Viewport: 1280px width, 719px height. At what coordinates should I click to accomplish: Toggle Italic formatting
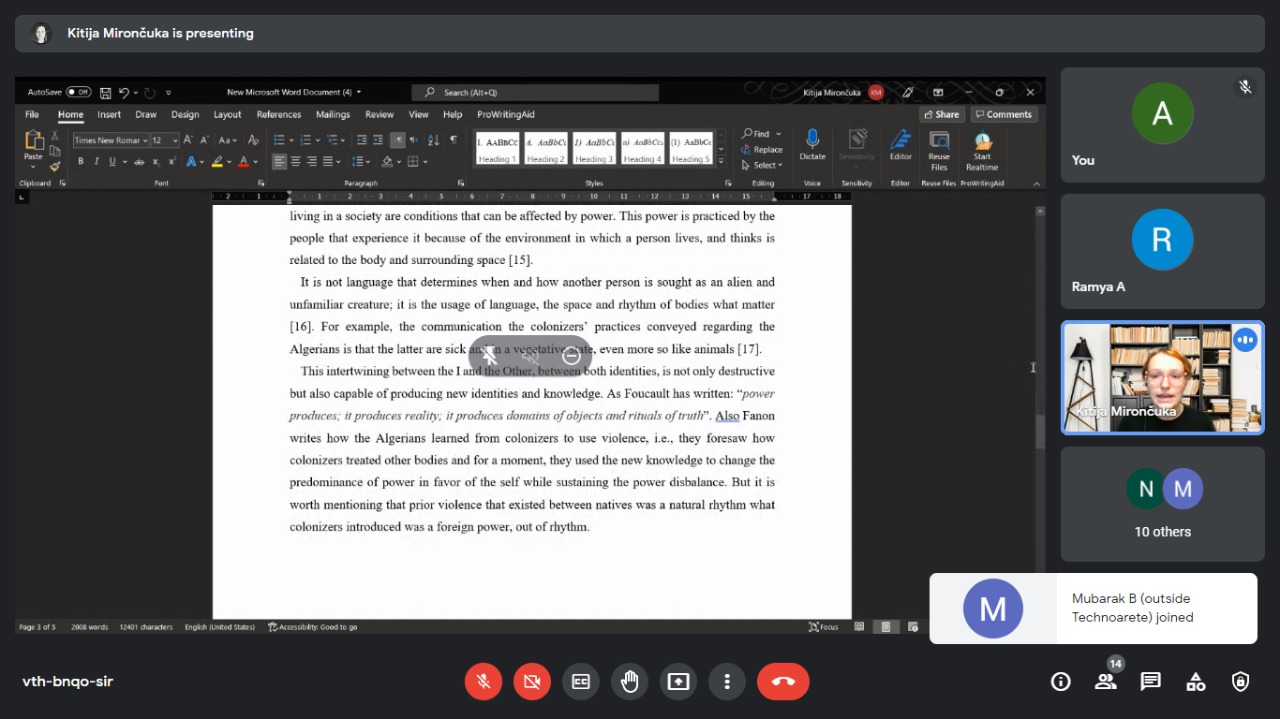click(x=96, y=161)
